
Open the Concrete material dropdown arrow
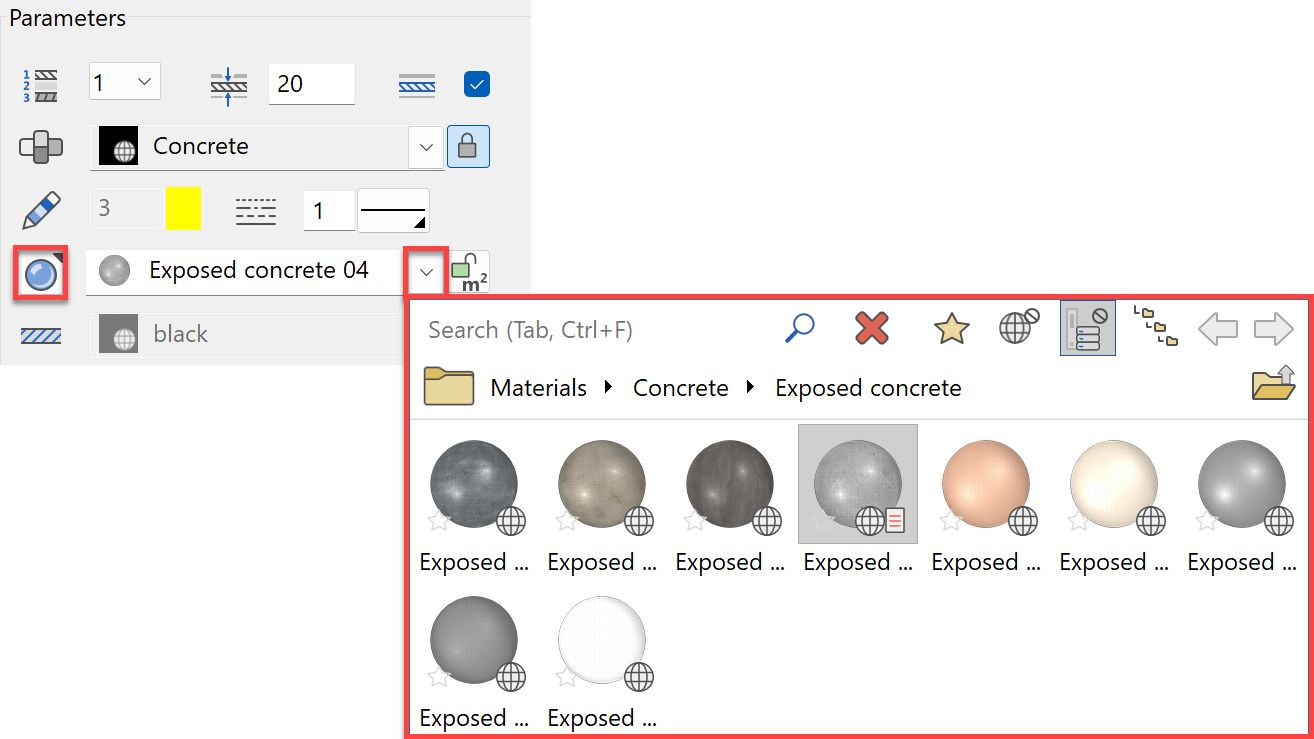click(426, 148)
